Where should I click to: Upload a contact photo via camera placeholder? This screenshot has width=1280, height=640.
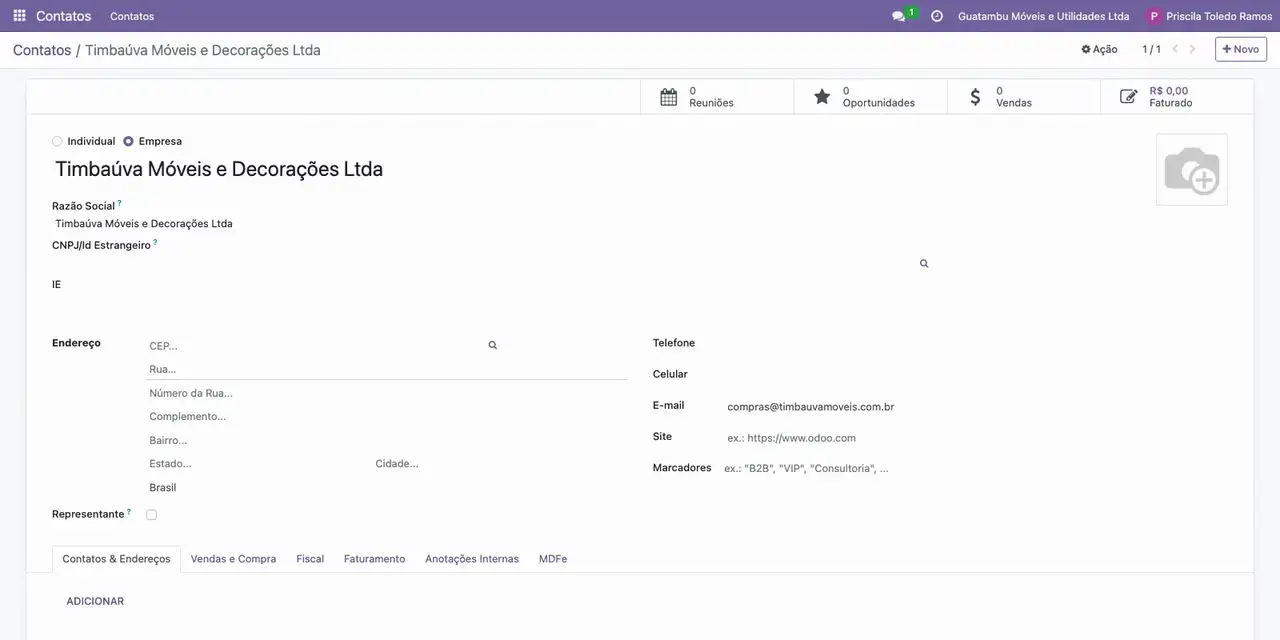[x=1191, y=170]
